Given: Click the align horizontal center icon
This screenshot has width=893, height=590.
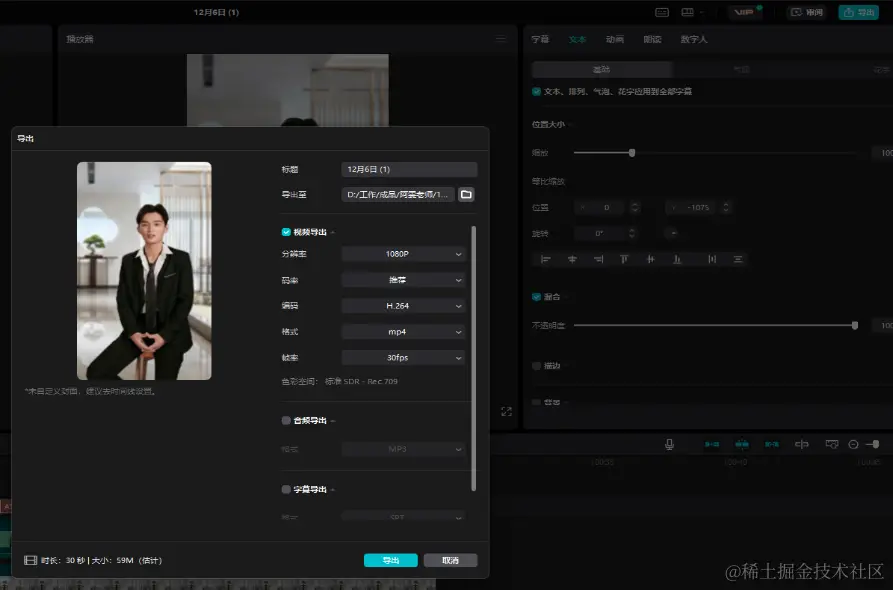Looking at the screenshot, I should click(x=572, y=259).
